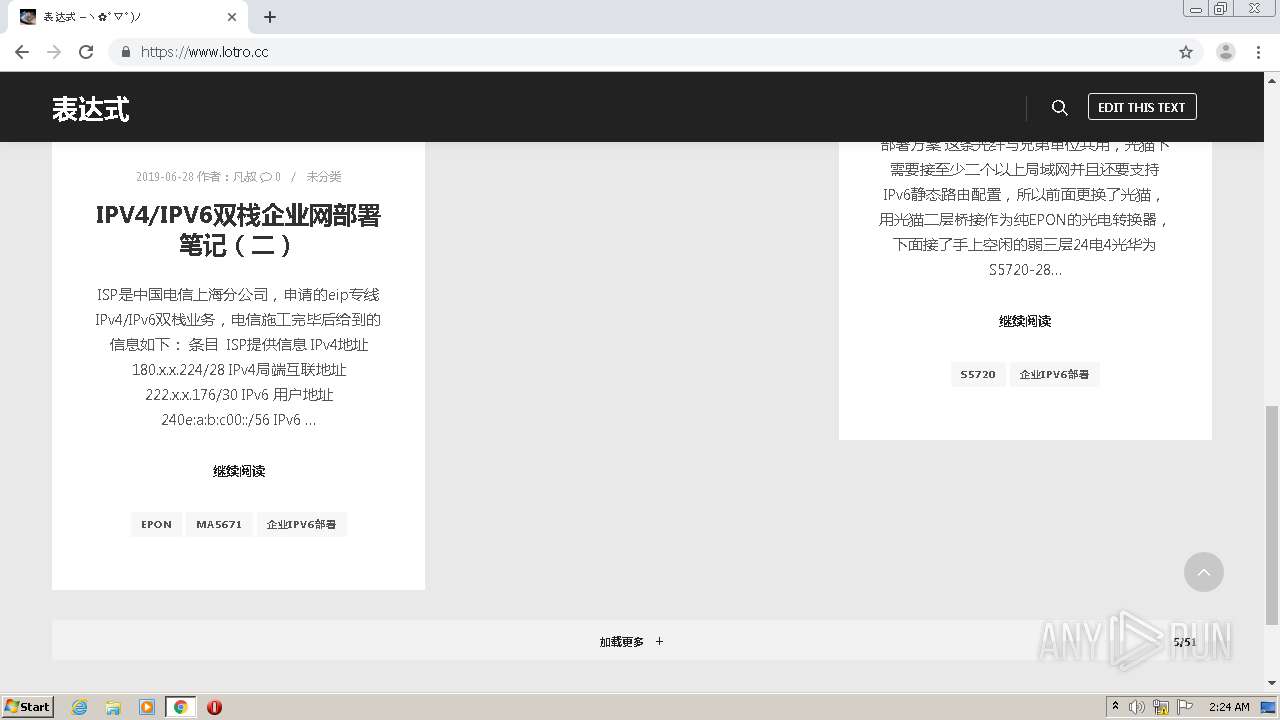Bookmark this page with the star icon
1280x720 pixels.
click(1186, 52)
